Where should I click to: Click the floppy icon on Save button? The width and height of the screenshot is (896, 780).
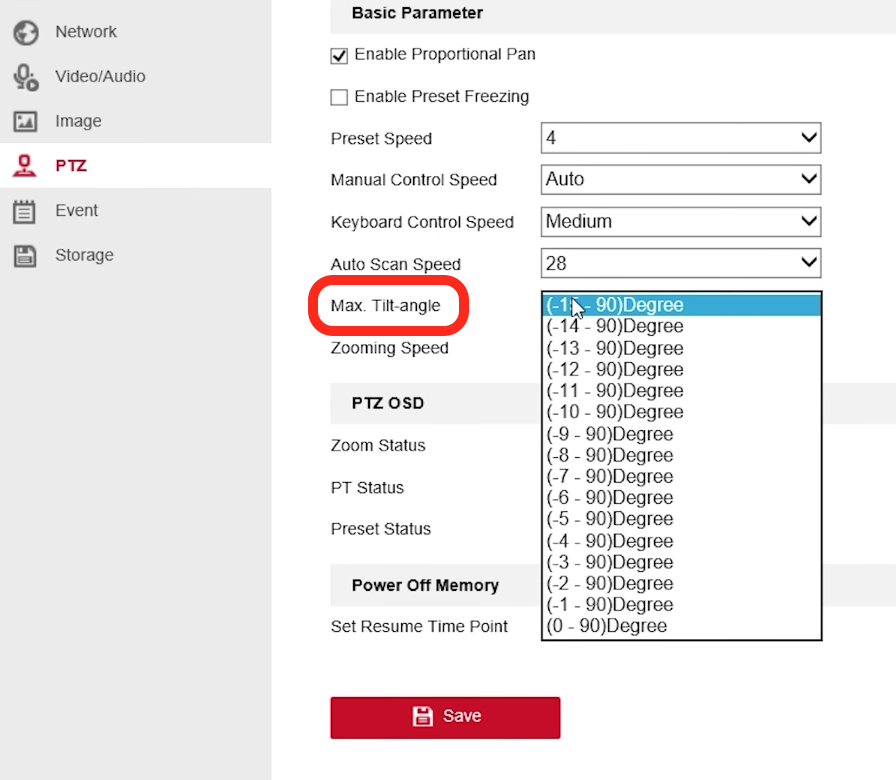[x=422, y=716]
